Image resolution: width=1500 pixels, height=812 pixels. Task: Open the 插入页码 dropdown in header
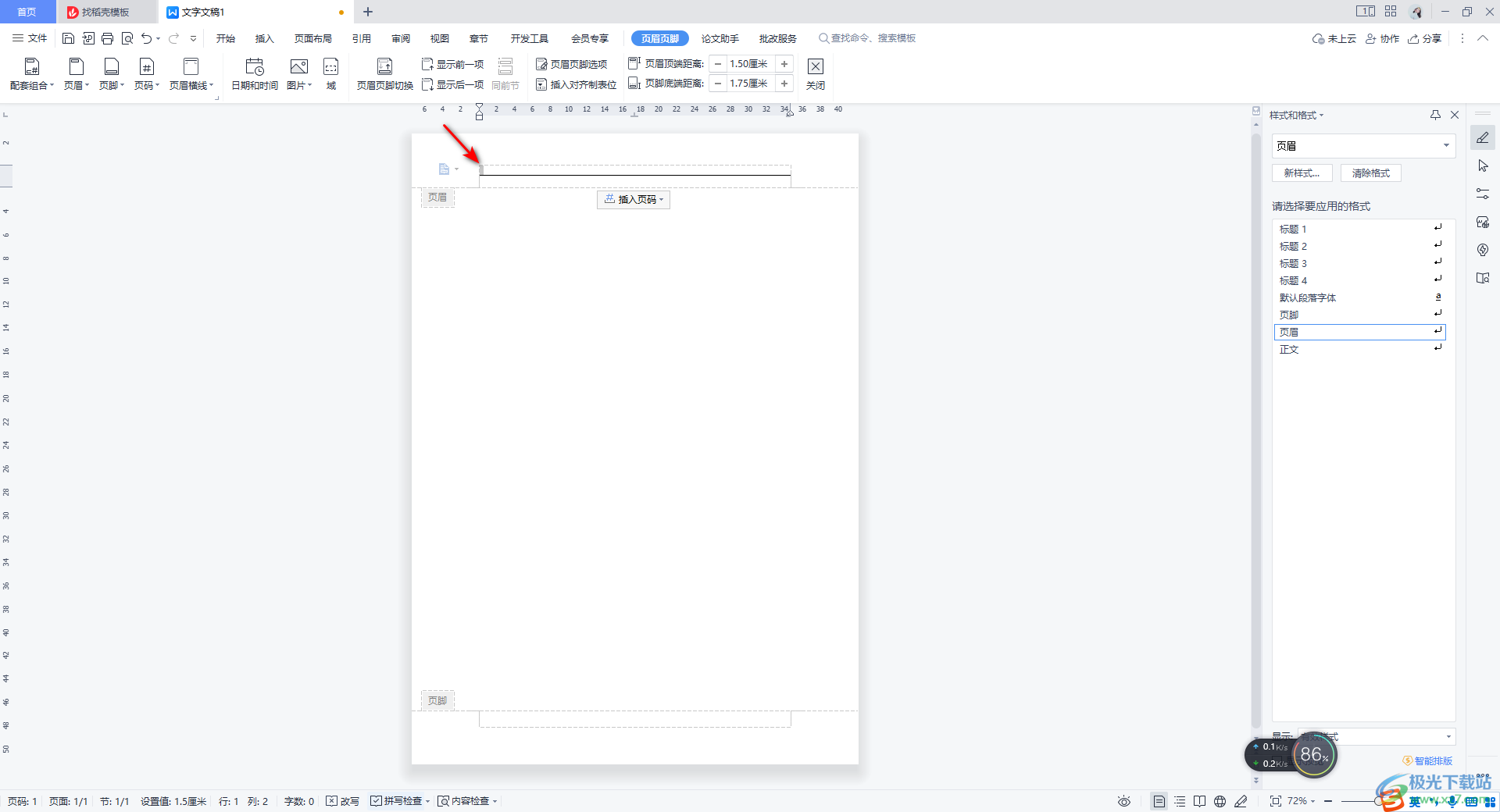coord(634,199)
